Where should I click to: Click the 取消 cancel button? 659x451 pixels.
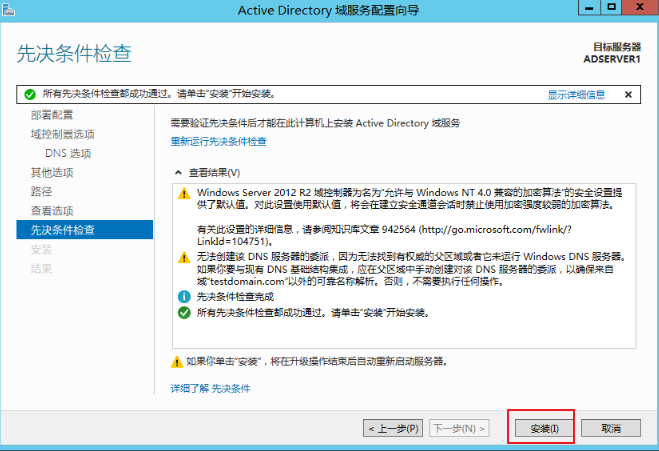point(611,428)
